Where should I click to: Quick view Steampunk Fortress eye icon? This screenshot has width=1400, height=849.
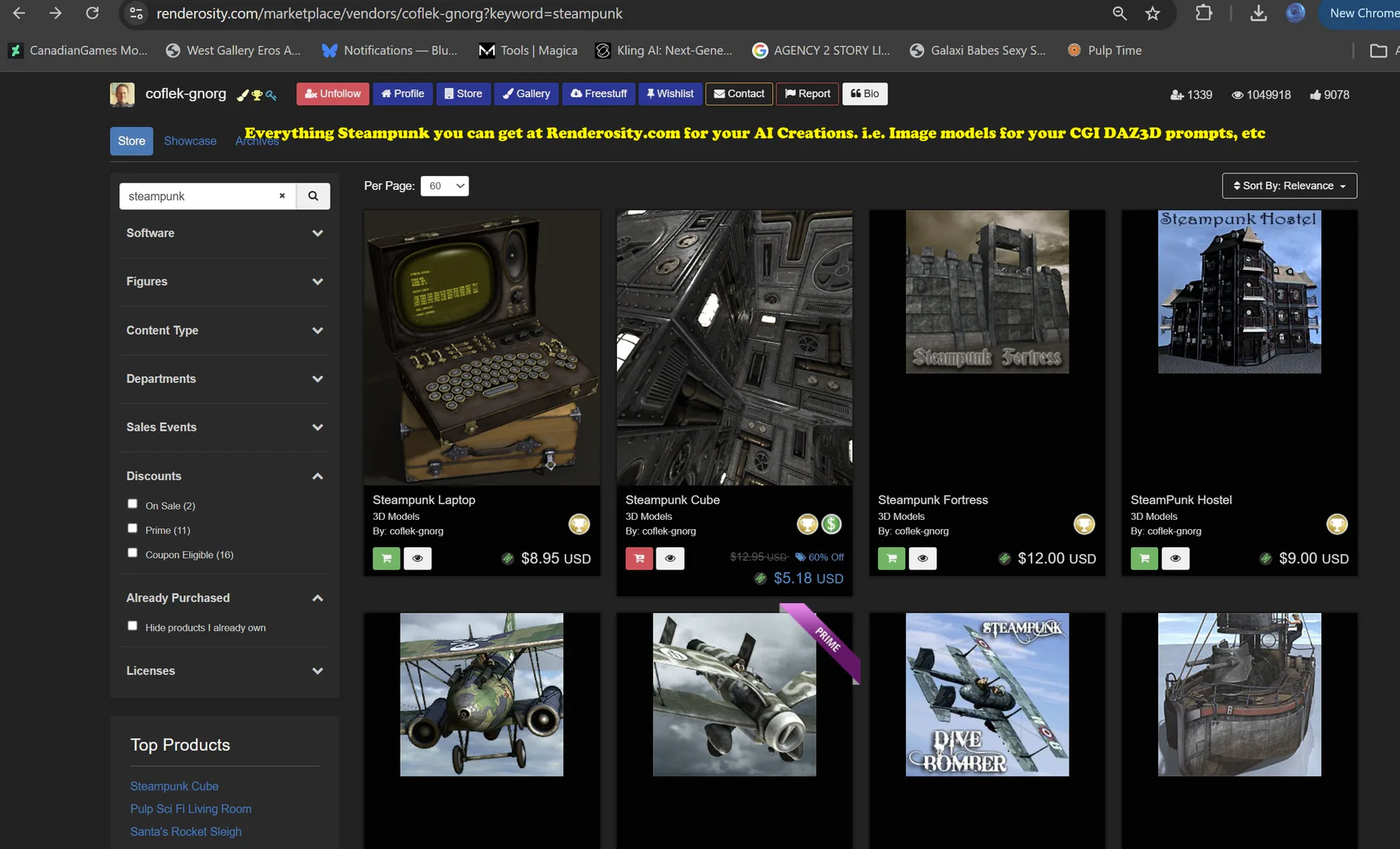[x=923, y=558]
